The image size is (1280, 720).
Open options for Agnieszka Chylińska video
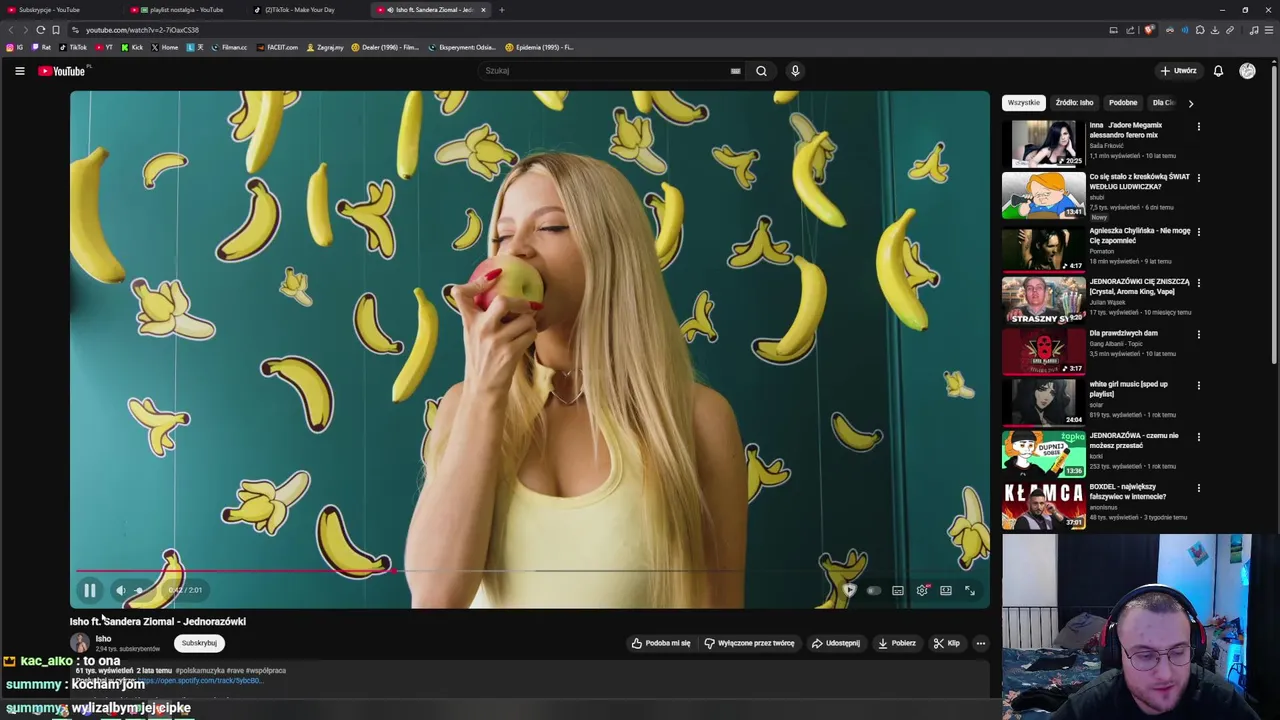pos(1198,232)
